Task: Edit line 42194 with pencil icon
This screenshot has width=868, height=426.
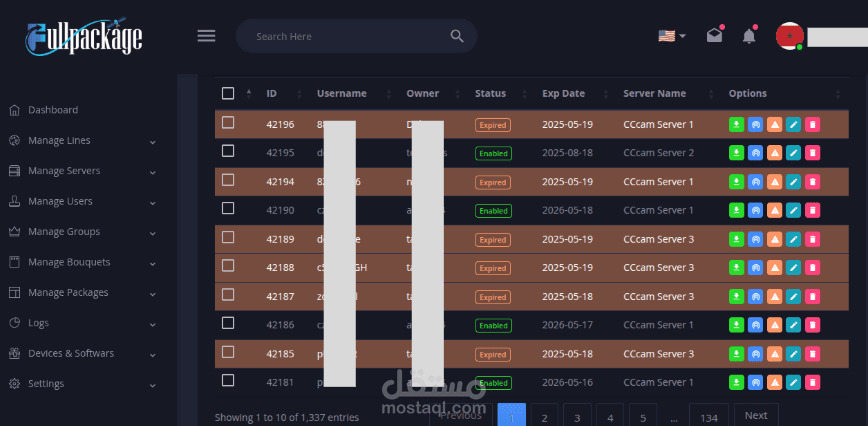Action: coord(793,181)
